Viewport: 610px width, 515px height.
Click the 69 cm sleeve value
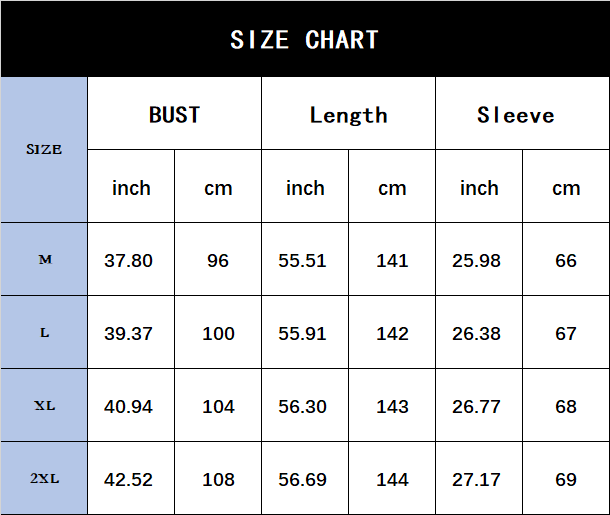tap(566, 479)
